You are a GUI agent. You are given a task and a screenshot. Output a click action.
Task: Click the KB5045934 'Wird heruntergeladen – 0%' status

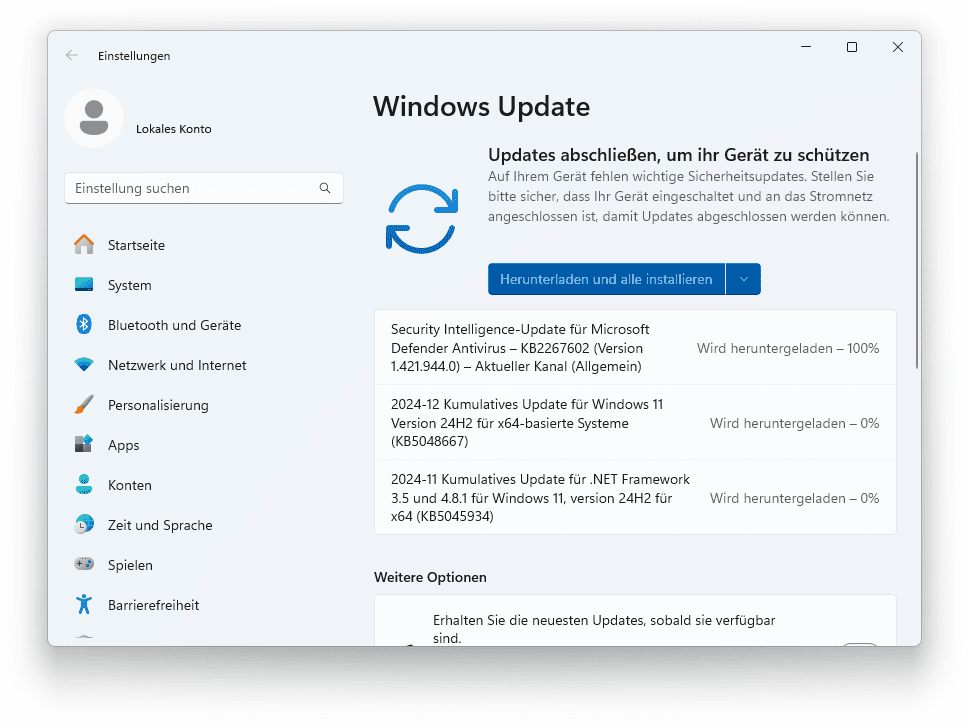[x=794, y=498]
